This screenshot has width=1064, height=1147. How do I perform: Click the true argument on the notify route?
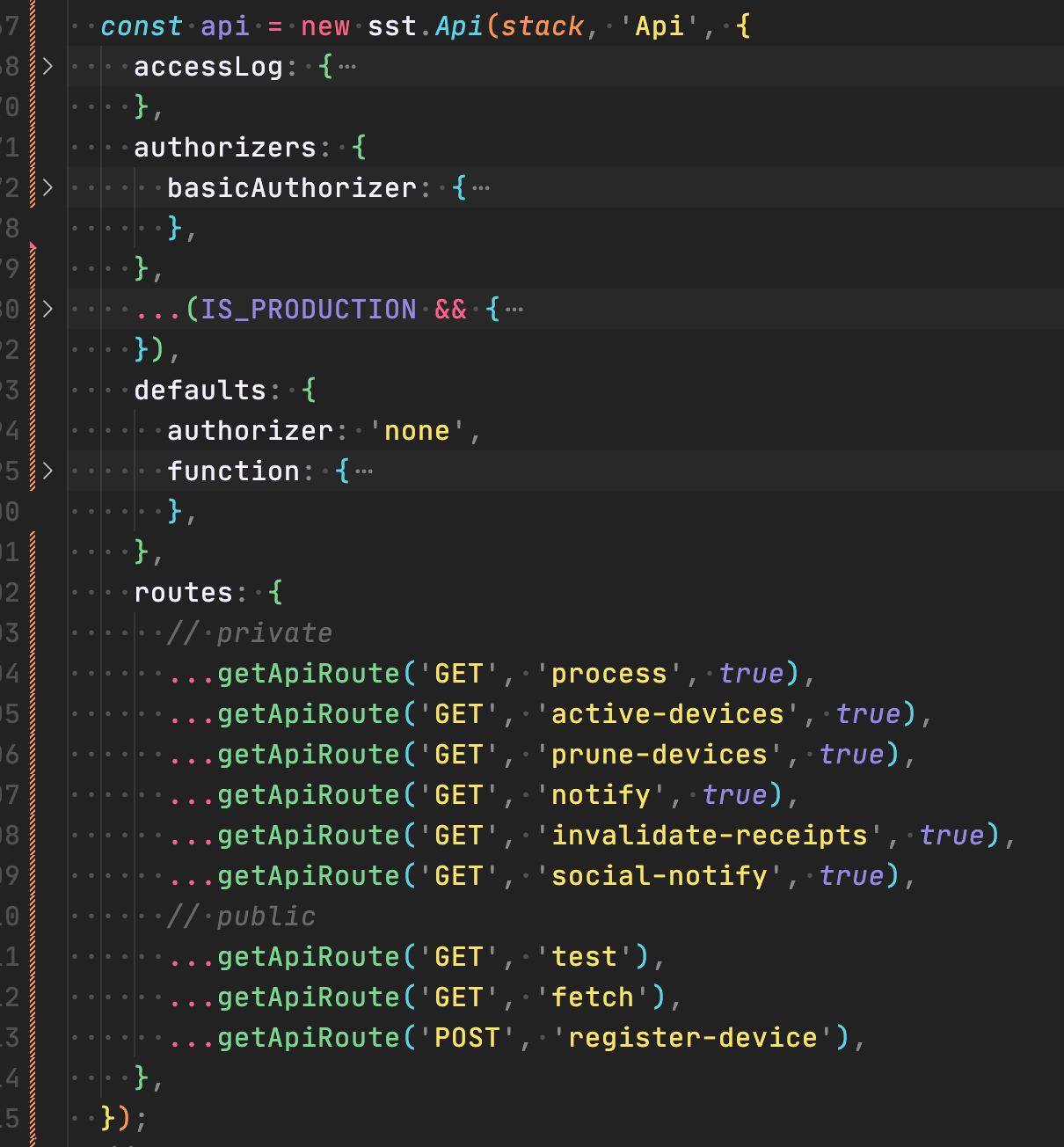click(x=736, y=794)
